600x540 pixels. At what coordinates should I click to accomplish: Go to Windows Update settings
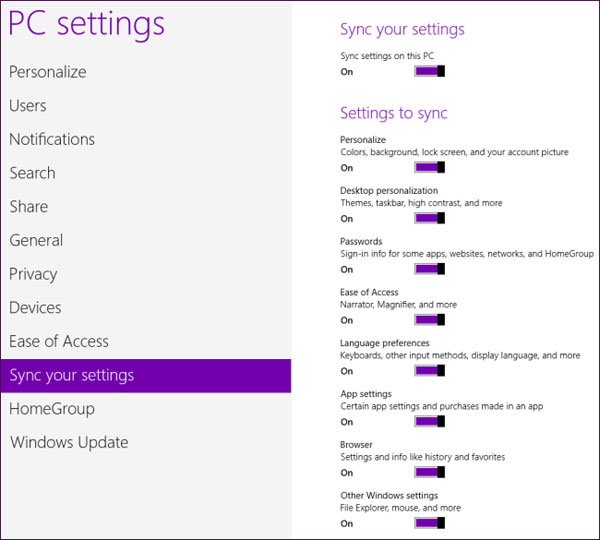tap(69, 443)
